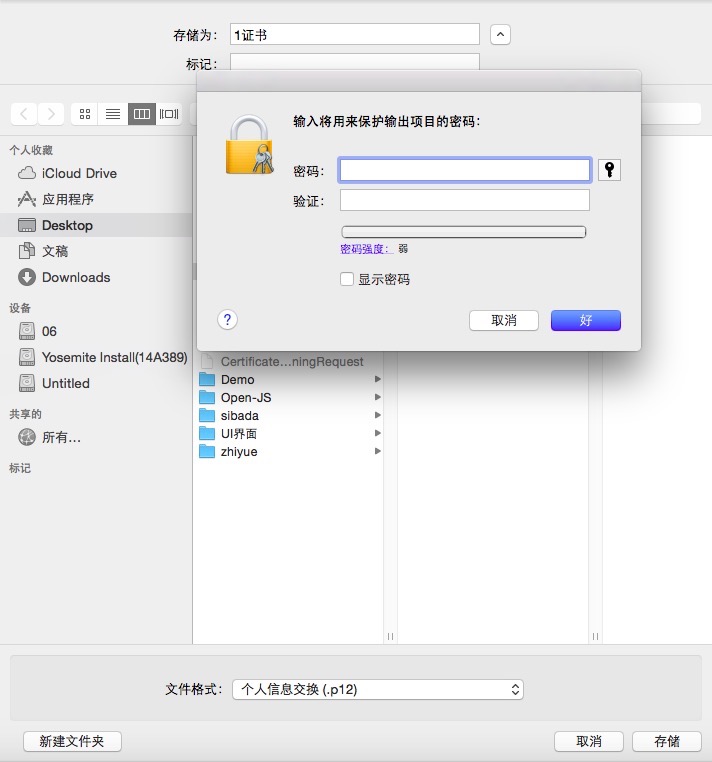Viewport: 712px width, 762px height.
Task: Click the 新建文件夹 button
Action: point(72,741)
